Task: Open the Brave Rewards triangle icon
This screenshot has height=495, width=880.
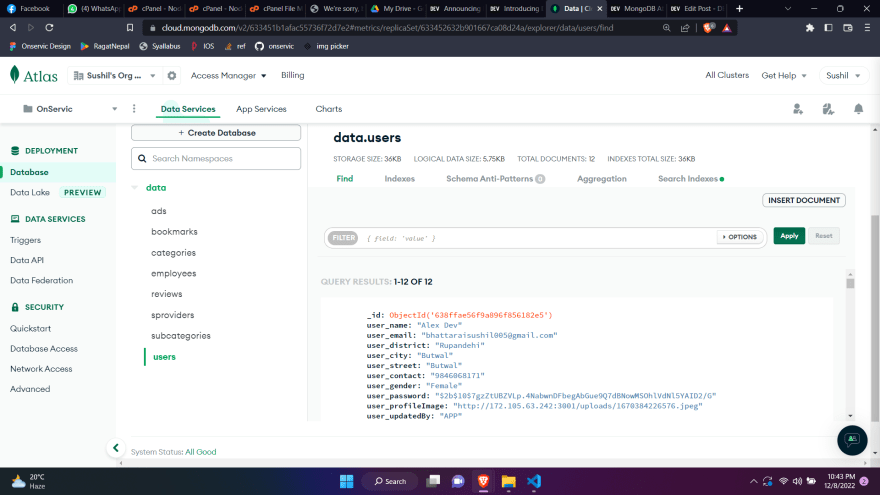Action: [x=727, y=28]
